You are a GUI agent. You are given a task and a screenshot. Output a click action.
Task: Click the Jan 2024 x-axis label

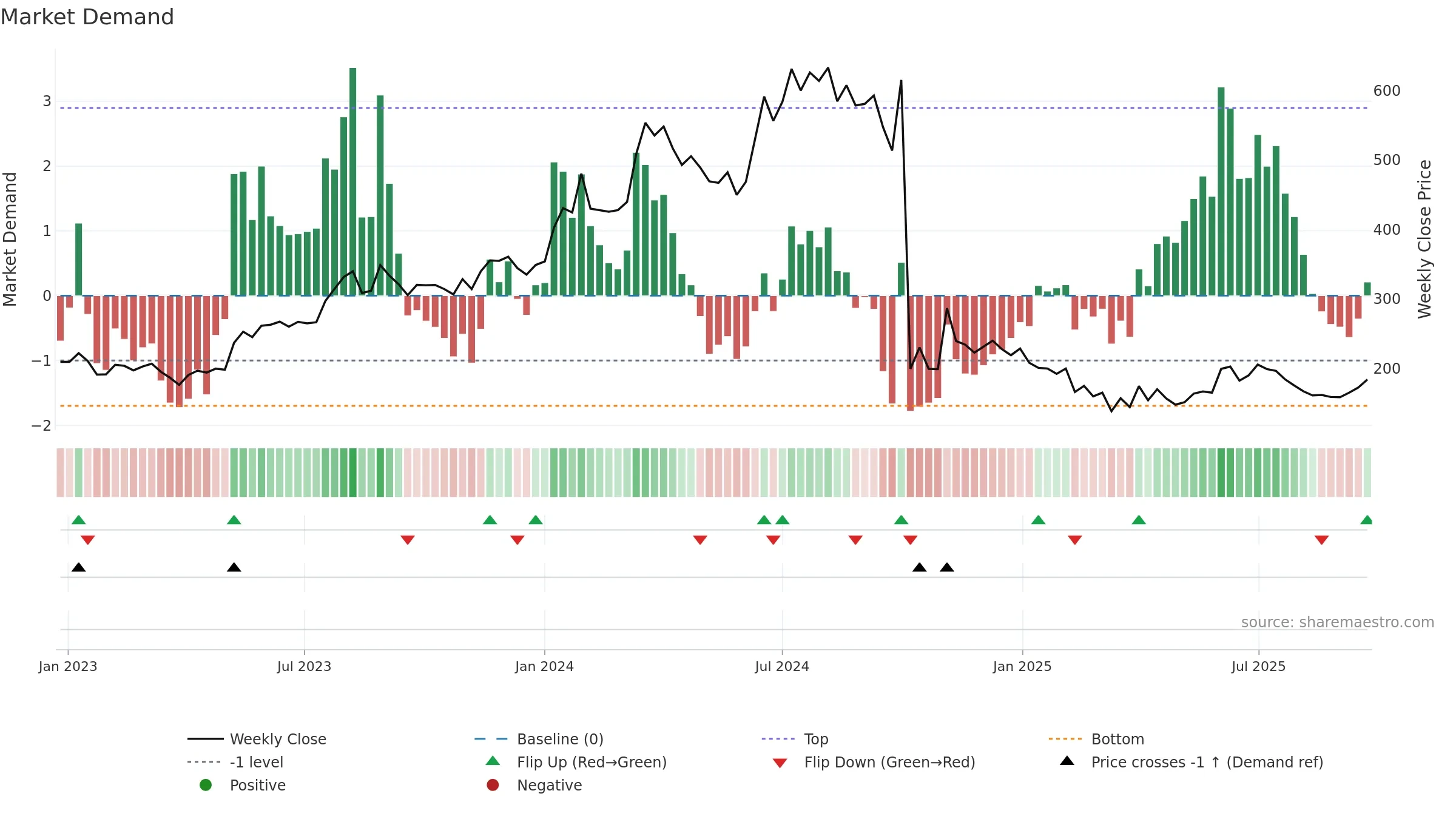point(545,666)
